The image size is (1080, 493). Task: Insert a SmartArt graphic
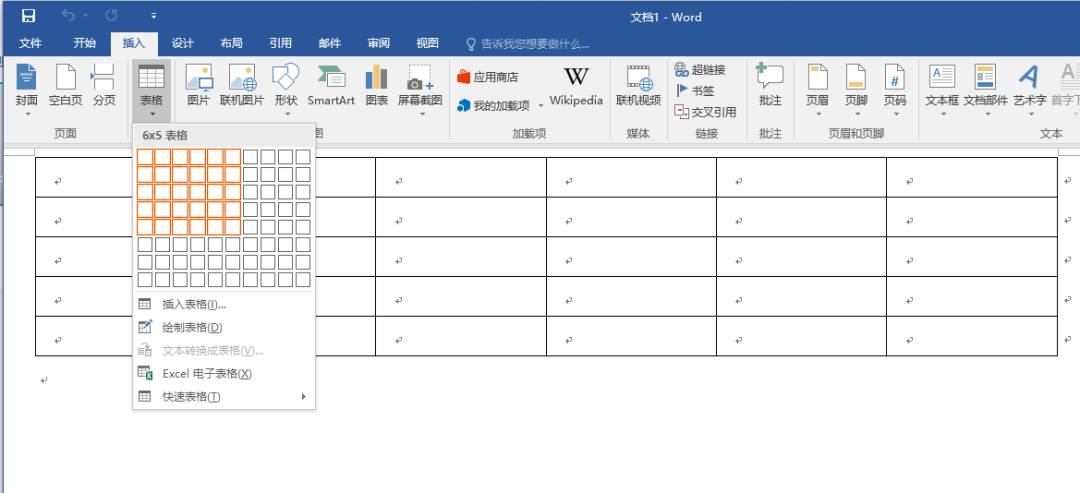tap(331, 78)
